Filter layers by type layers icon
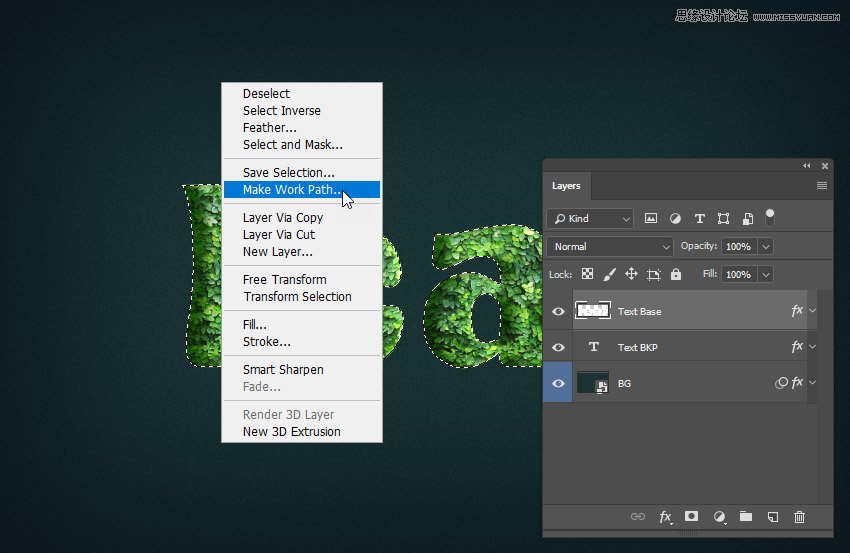The width and height of the screenshot is (850, 553). click(699, 218)
